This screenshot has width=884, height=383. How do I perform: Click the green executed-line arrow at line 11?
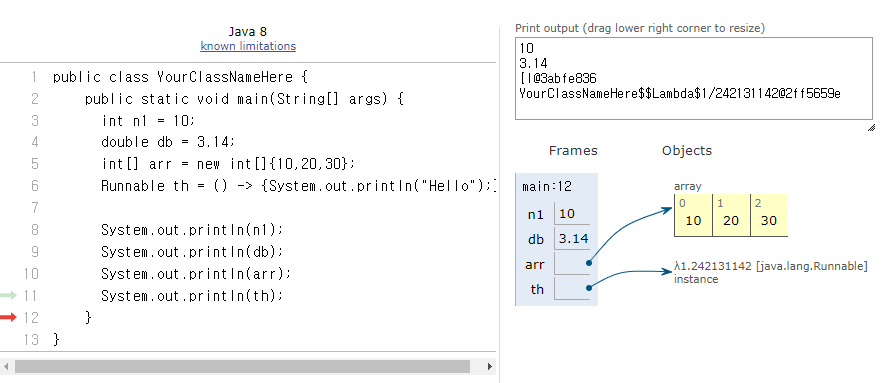8,295
